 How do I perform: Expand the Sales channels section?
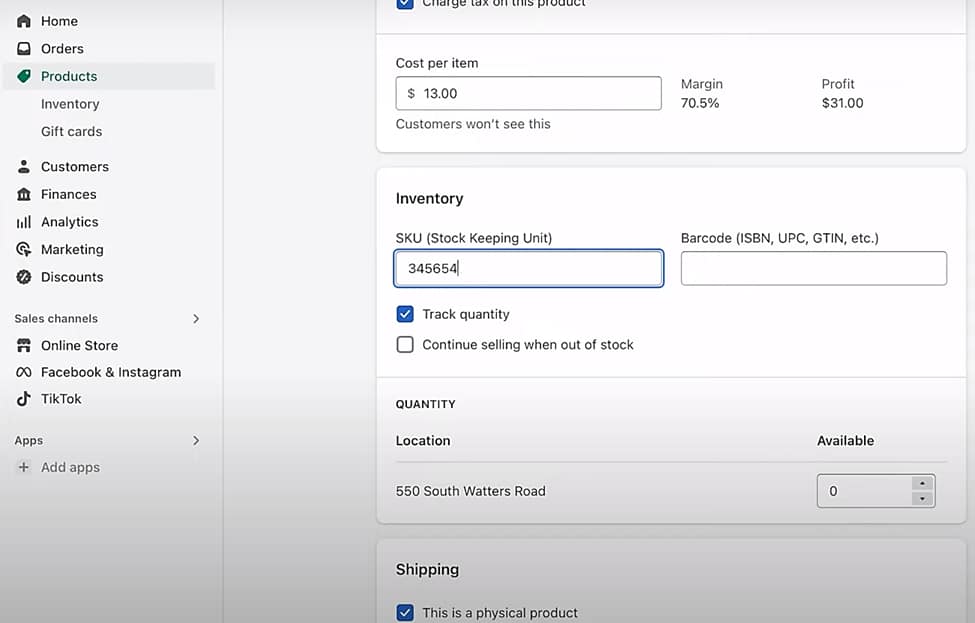coord(196,318)
